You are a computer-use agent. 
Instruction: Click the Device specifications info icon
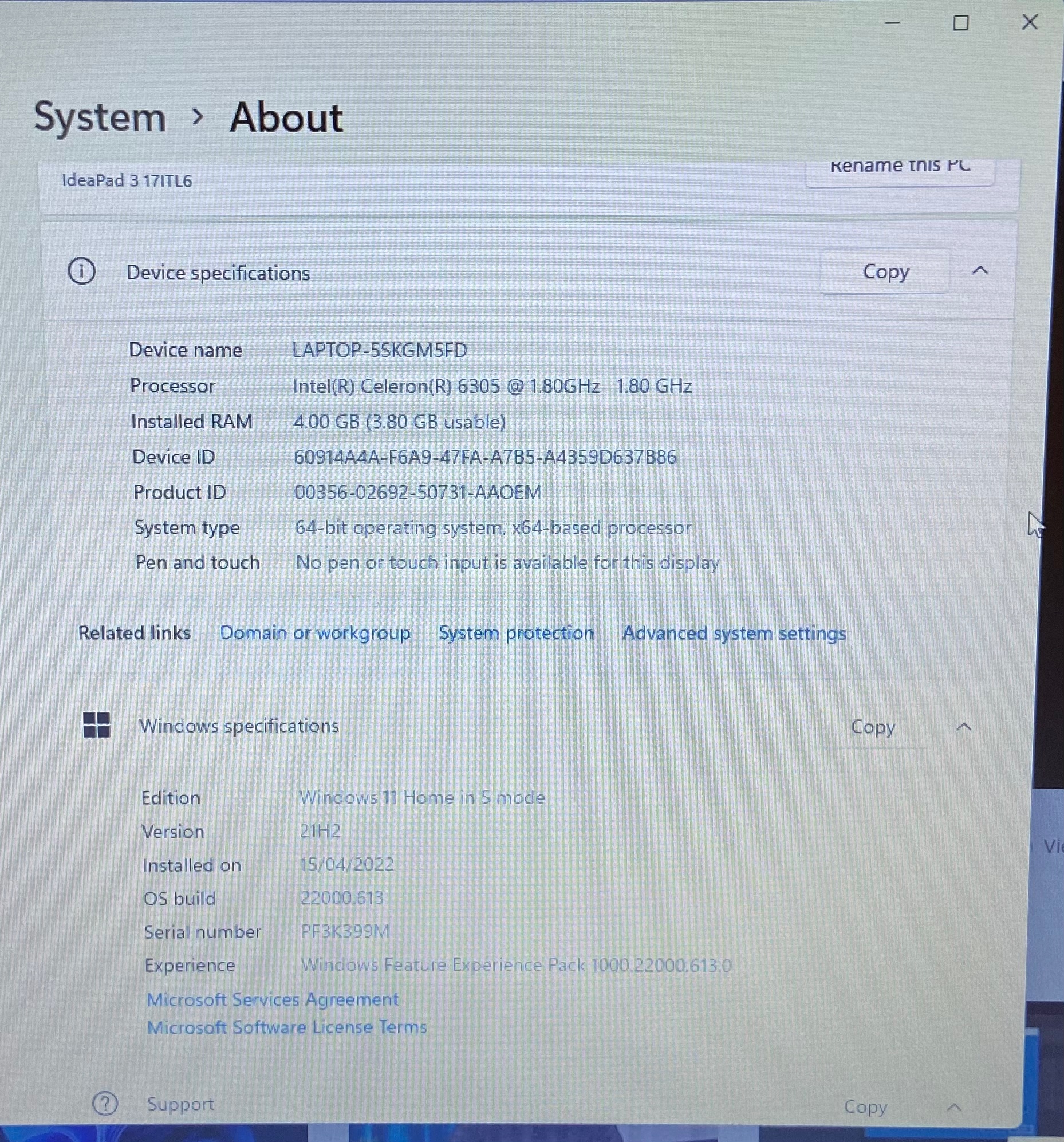[x=81, y=271]
